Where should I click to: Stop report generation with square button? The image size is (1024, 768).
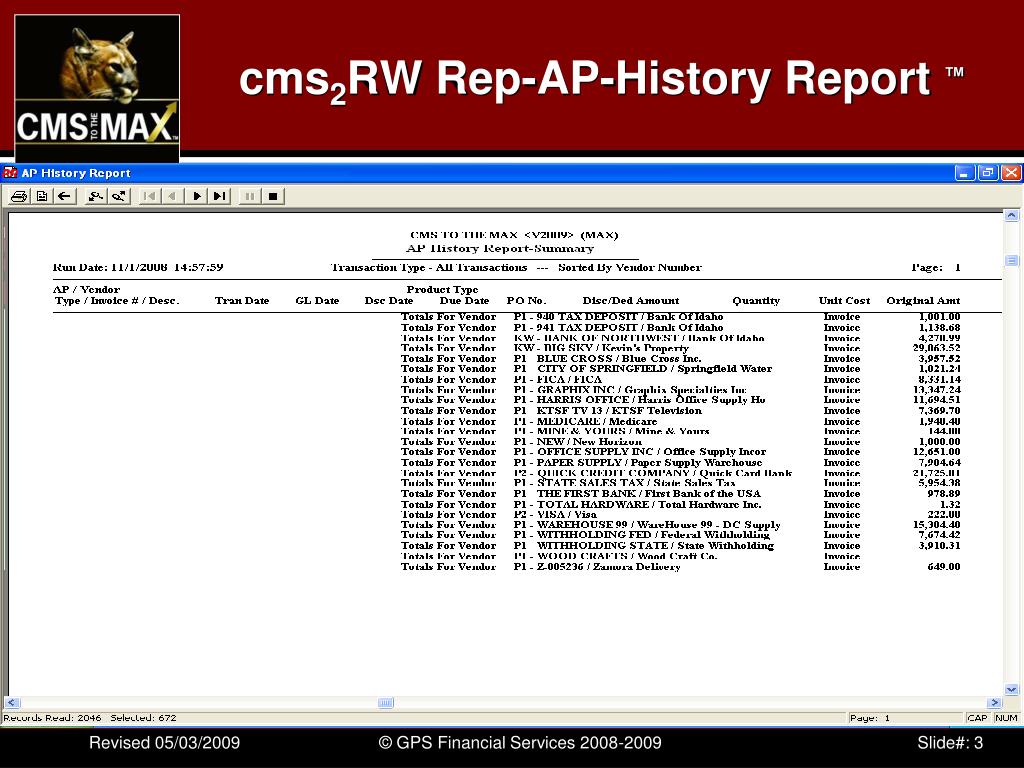(x=273, y=196)
